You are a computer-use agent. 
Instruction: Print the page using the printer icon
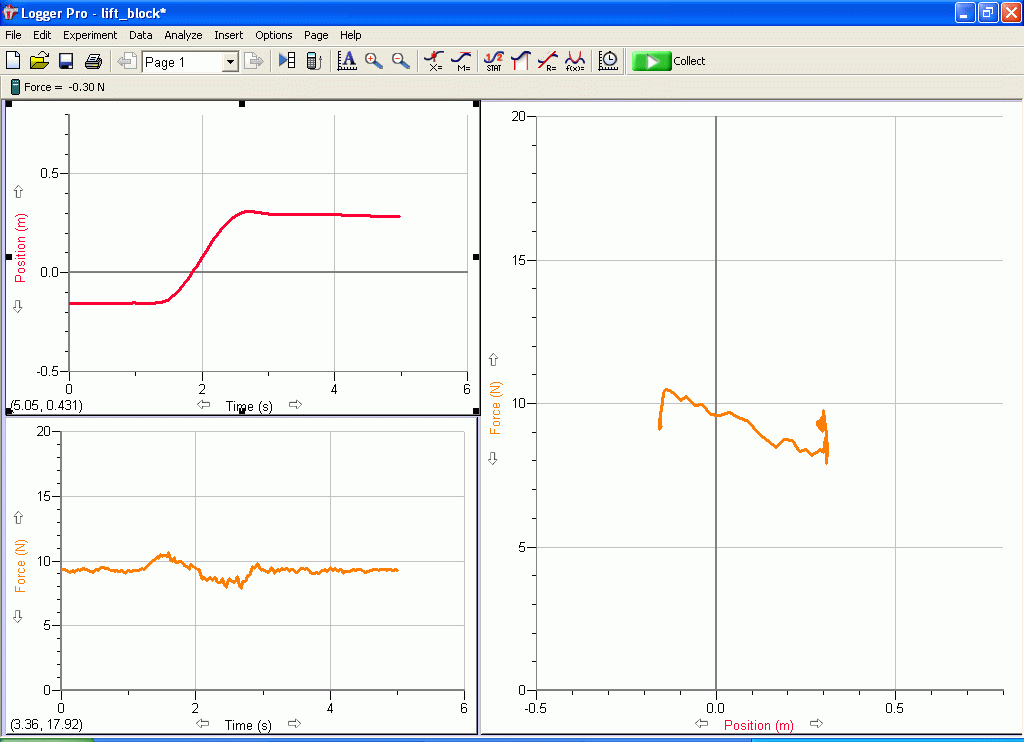pyautogui.click(x=93, y=61)
